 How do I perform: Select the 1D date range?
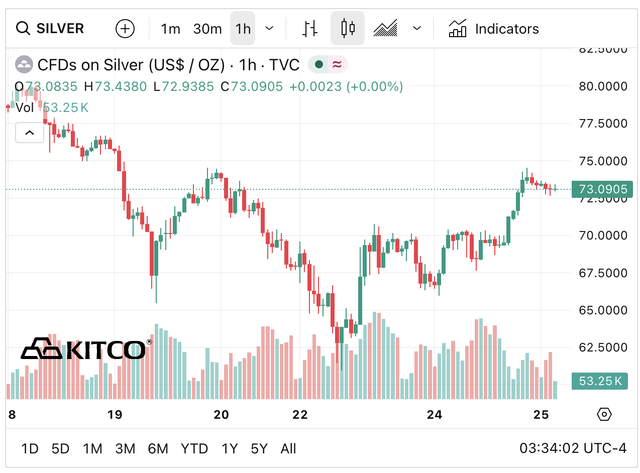pos(30,448)
